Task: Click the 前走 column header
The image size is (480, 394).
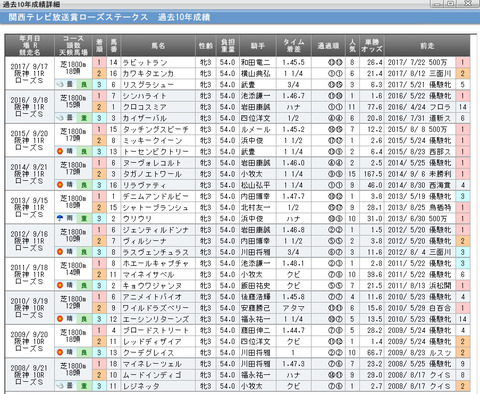Action: (x=427, y=46)
